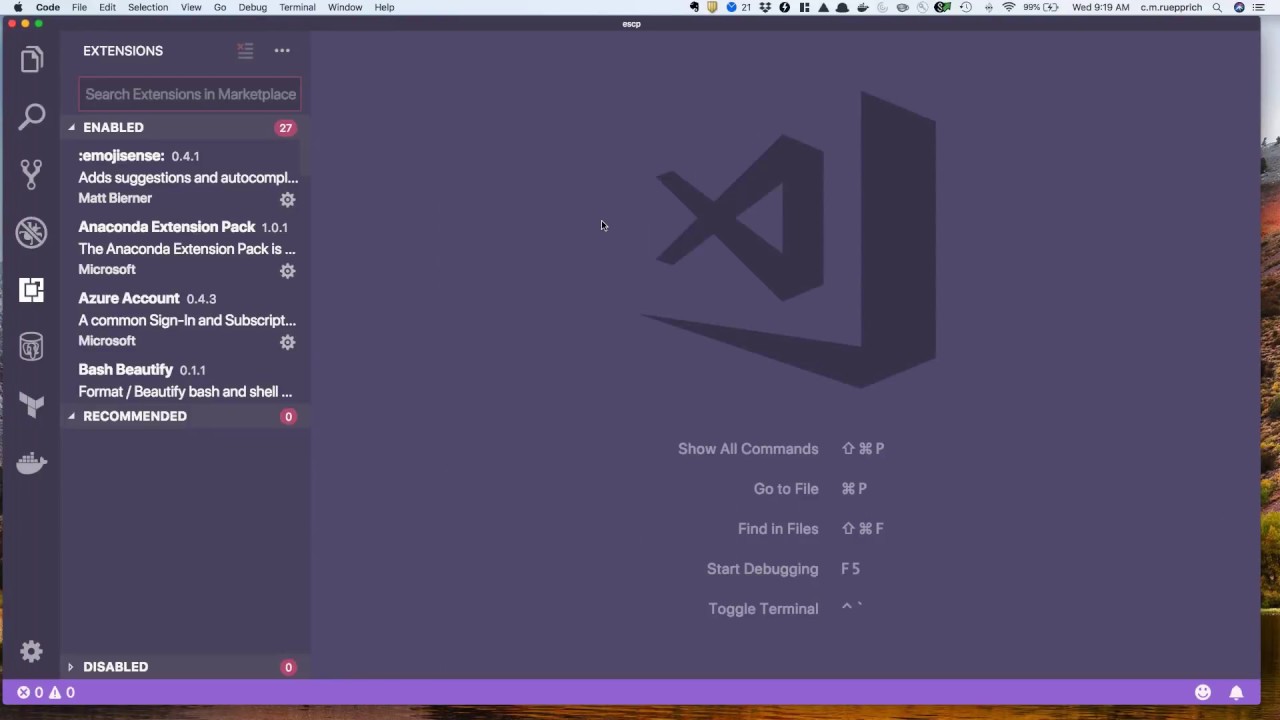Open the File menu
The width and height of the screenshot is (1280, 720).
(79, 7)
